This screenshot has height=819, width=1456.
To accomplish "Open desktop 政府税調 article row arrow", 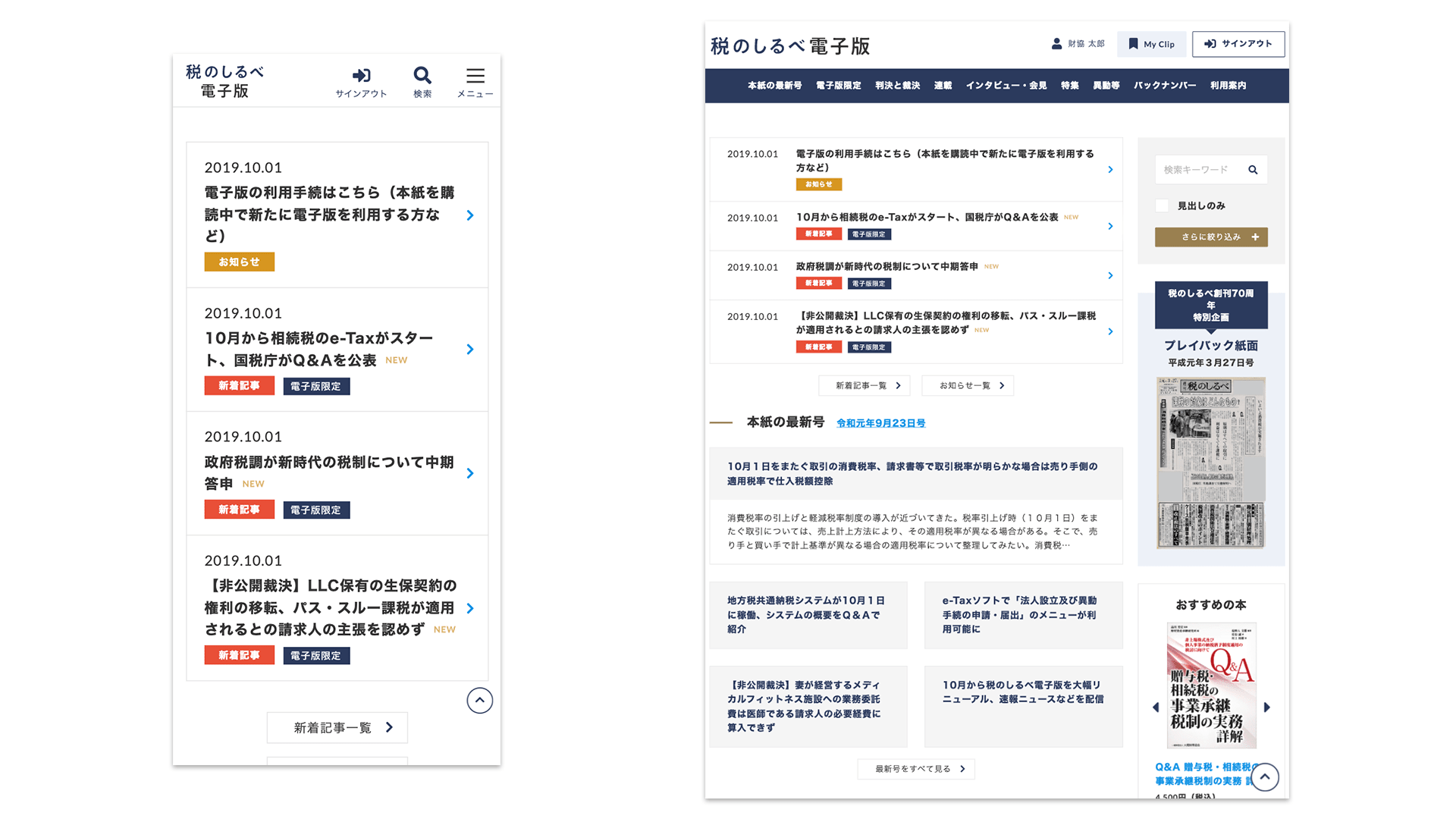I will tap(1110, 275).
